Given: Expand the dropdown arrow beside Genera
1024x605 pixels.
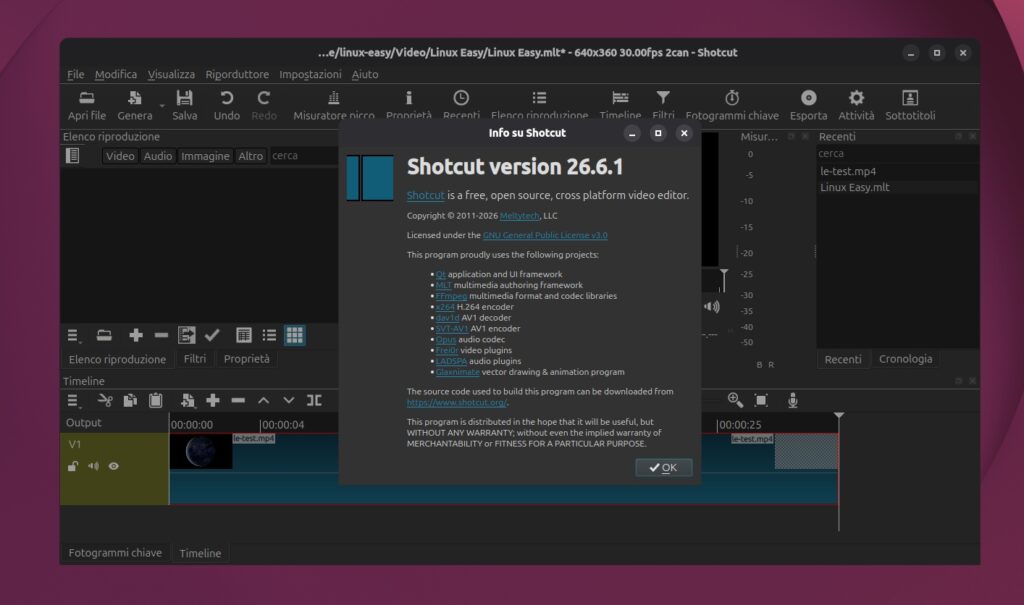Looking at the screenshot, I should point(161,106).
